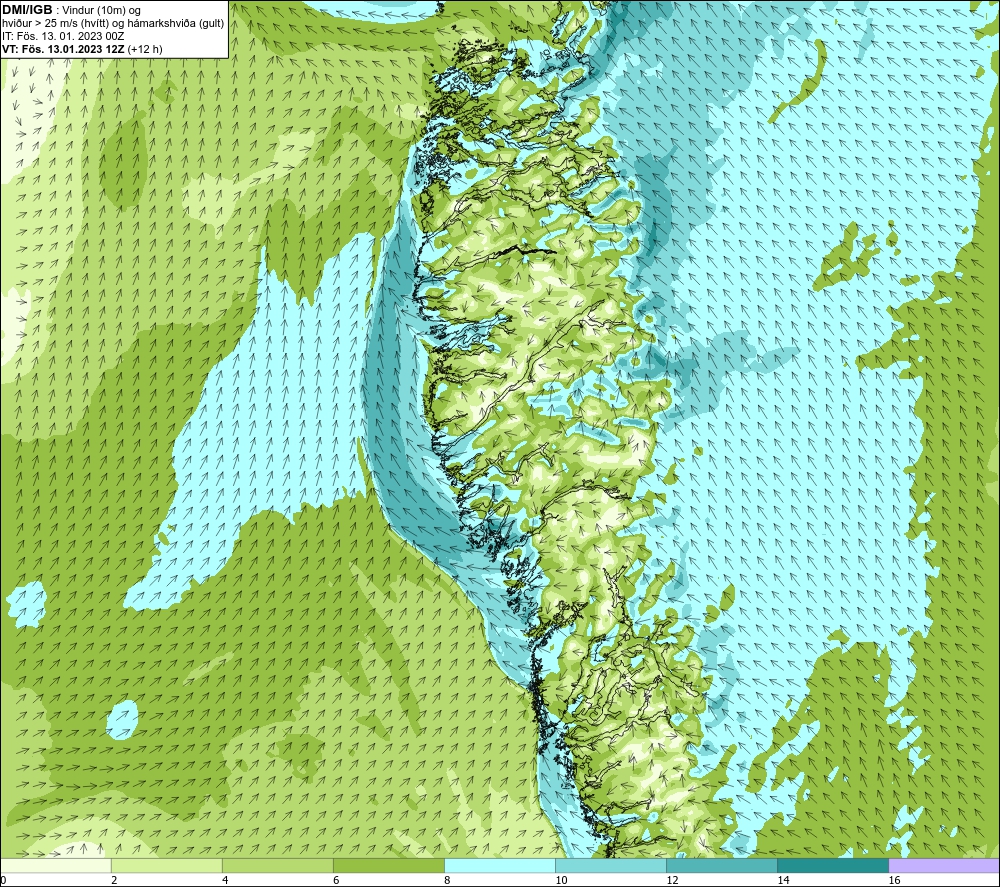Screen dimensions: 1000x887
Task: Click the 'VT: Fös. 13.01.2023 12Z' line
Action: 63,48
